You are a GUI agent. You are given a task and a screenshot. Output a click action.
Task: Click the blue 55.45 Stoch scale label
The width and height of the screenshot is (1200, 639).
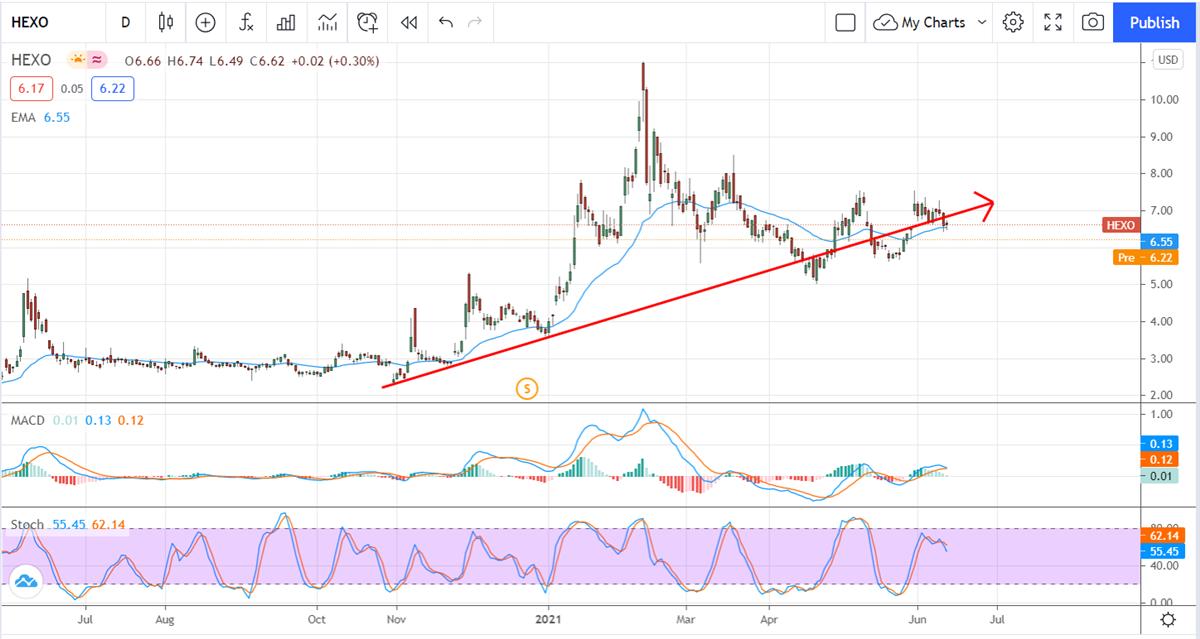click(1160, 552)
